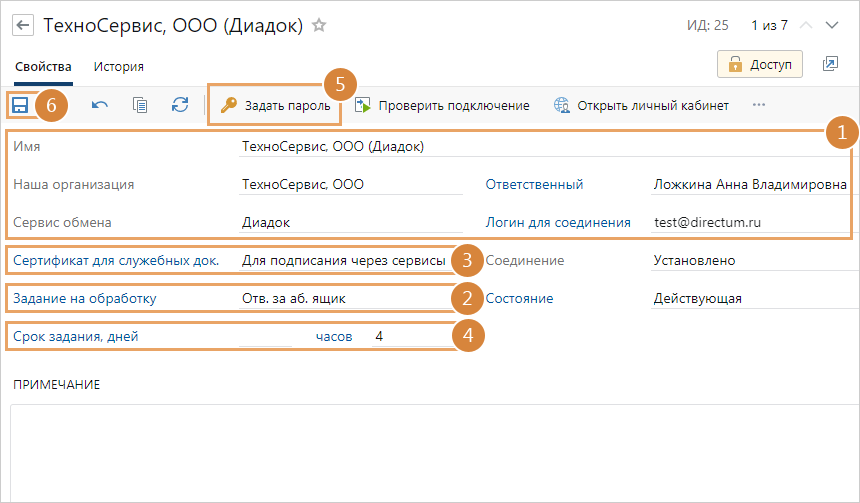The height and width of the screenshot is (503, 860).
Task: Go to previous record with up chevron
Action: [806, 25]
